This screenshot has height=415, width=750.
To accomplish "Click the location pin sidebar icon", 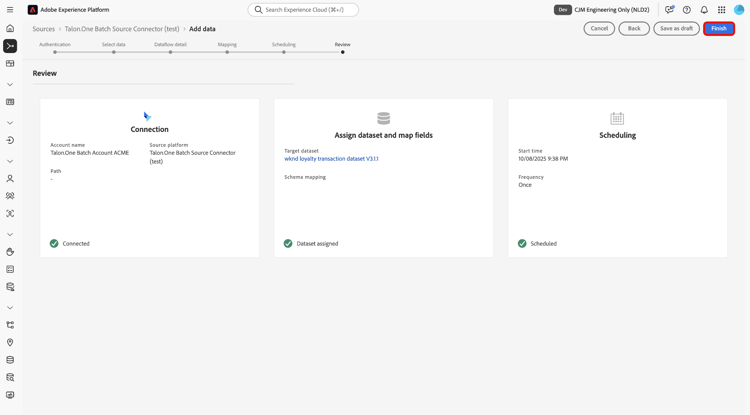I will (x=10, y=342).
